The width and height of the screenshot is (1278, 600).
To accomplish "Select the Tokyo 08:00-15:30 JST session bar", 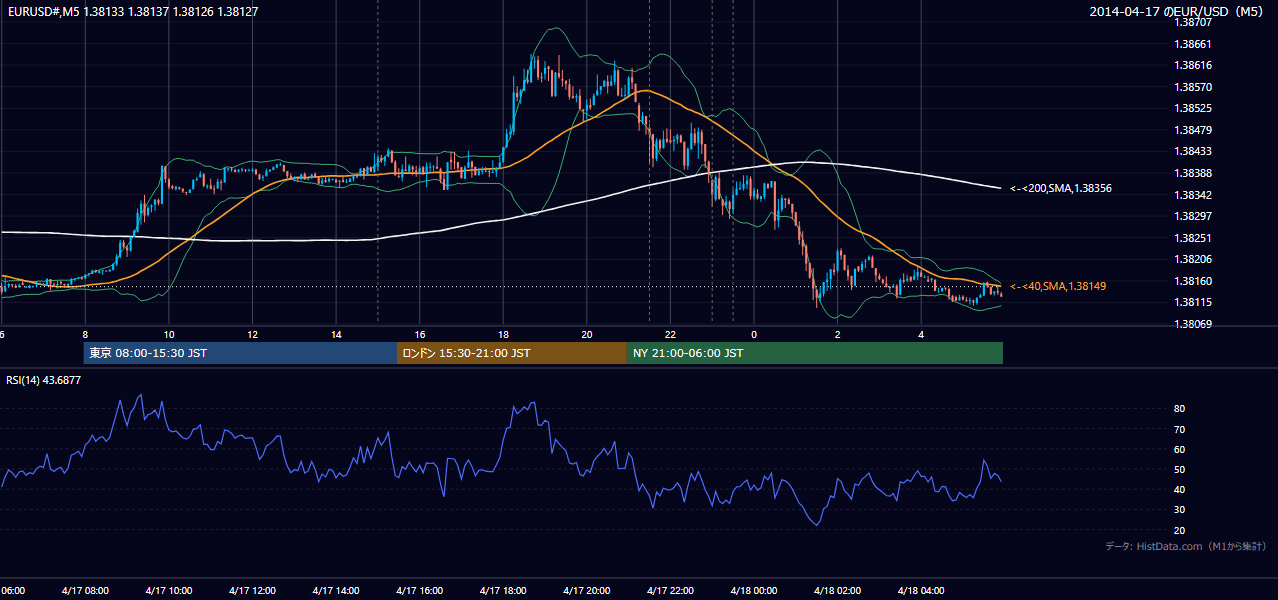I will (x=240, y=353).
